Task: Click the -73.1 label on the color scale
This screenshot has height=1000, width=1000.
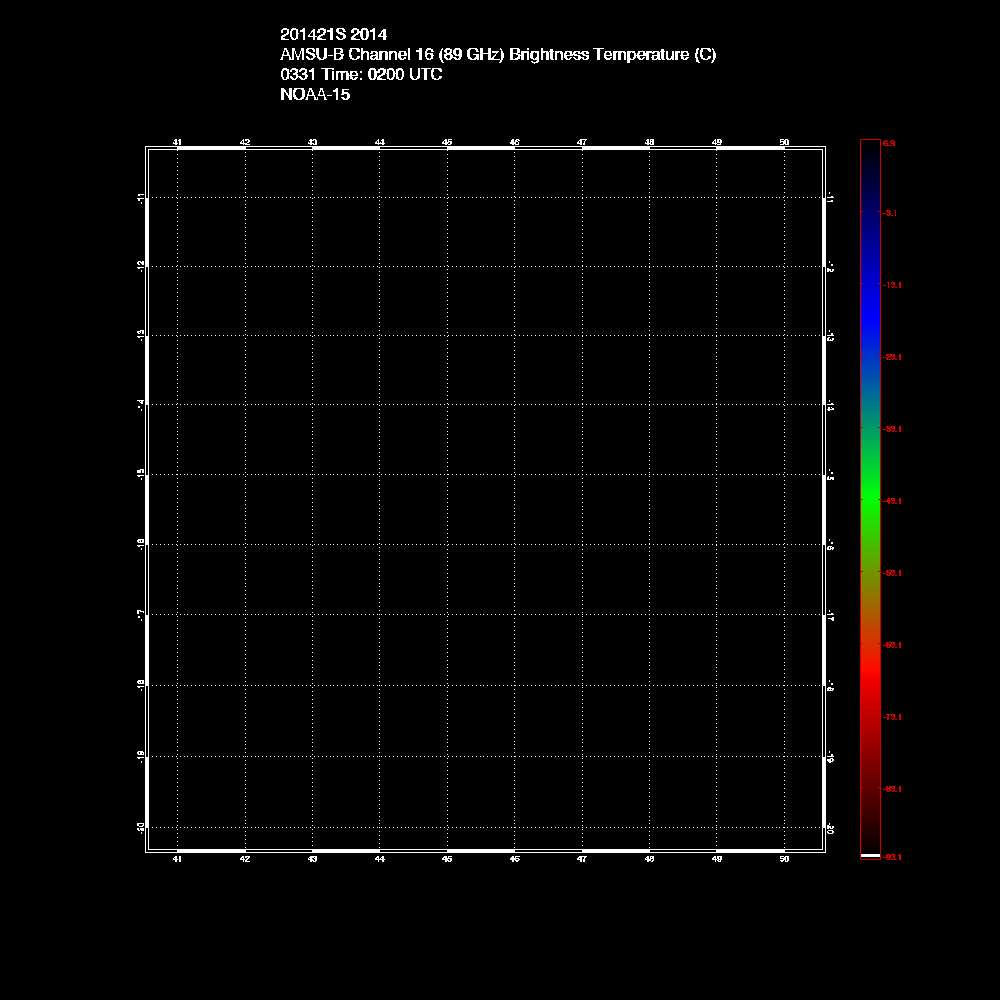Action: [892, 717]
